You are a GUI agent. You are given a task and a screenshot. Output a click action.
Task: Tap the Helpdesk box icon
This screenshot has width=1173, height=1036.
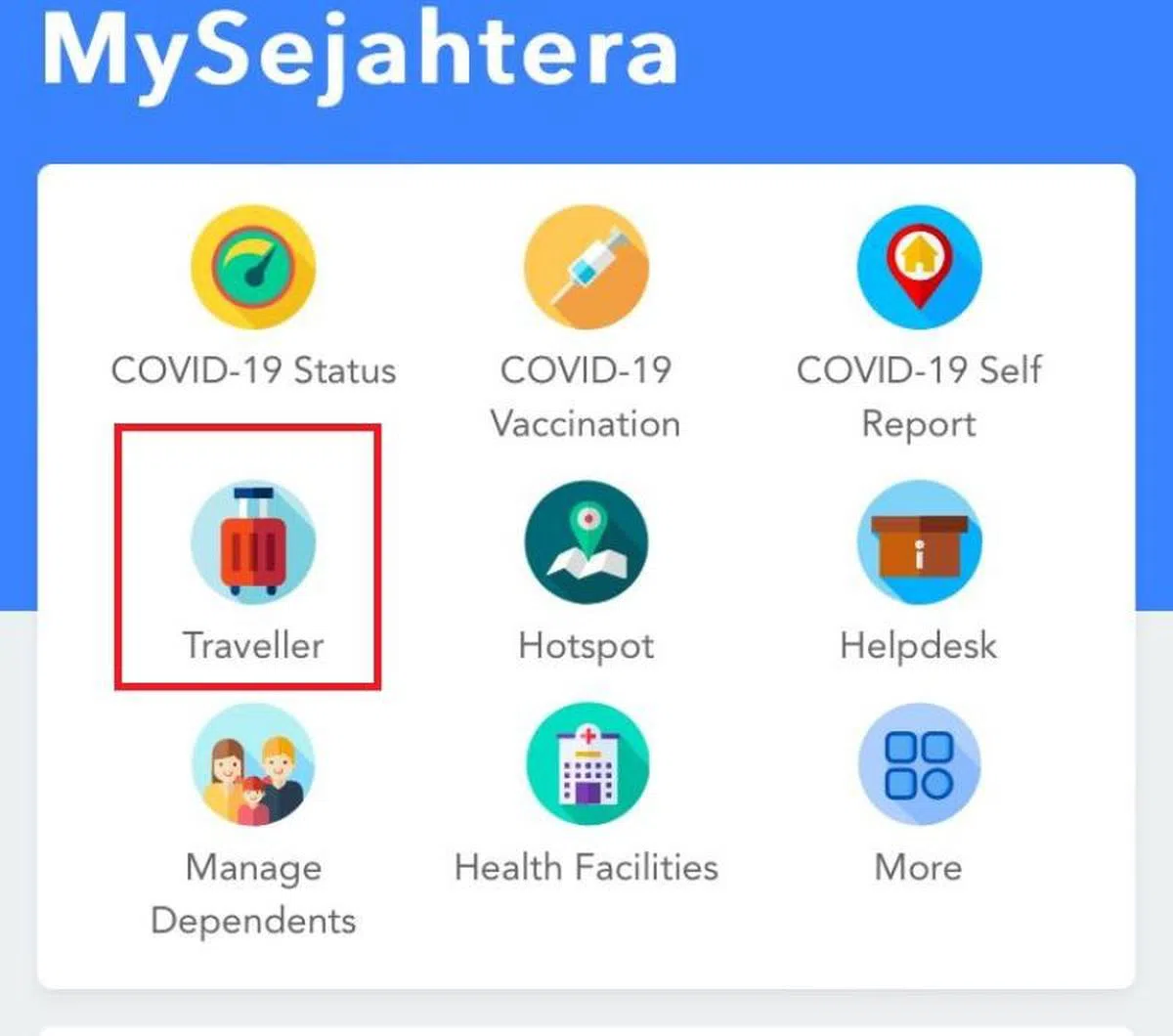click(x=919, y=542)
